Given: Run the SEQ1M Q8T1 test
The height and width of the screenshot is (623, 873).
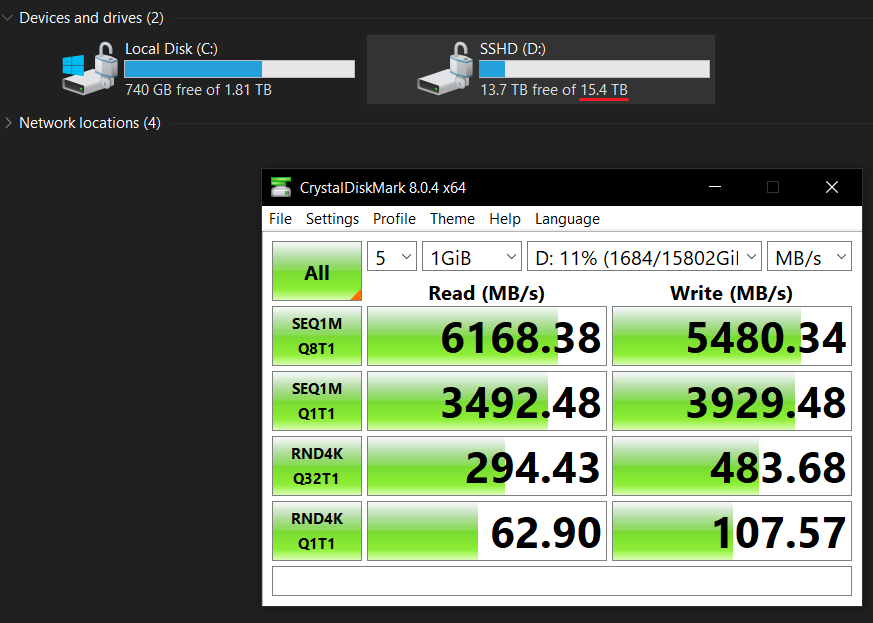Looking at the screenshot, I should coord(317,336).
